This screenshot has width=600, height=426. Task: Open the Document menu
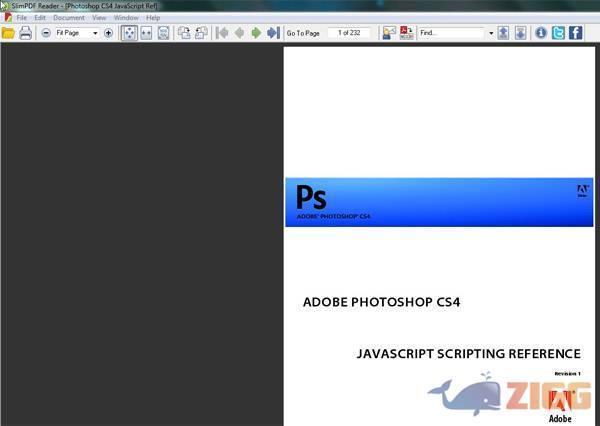69,18
